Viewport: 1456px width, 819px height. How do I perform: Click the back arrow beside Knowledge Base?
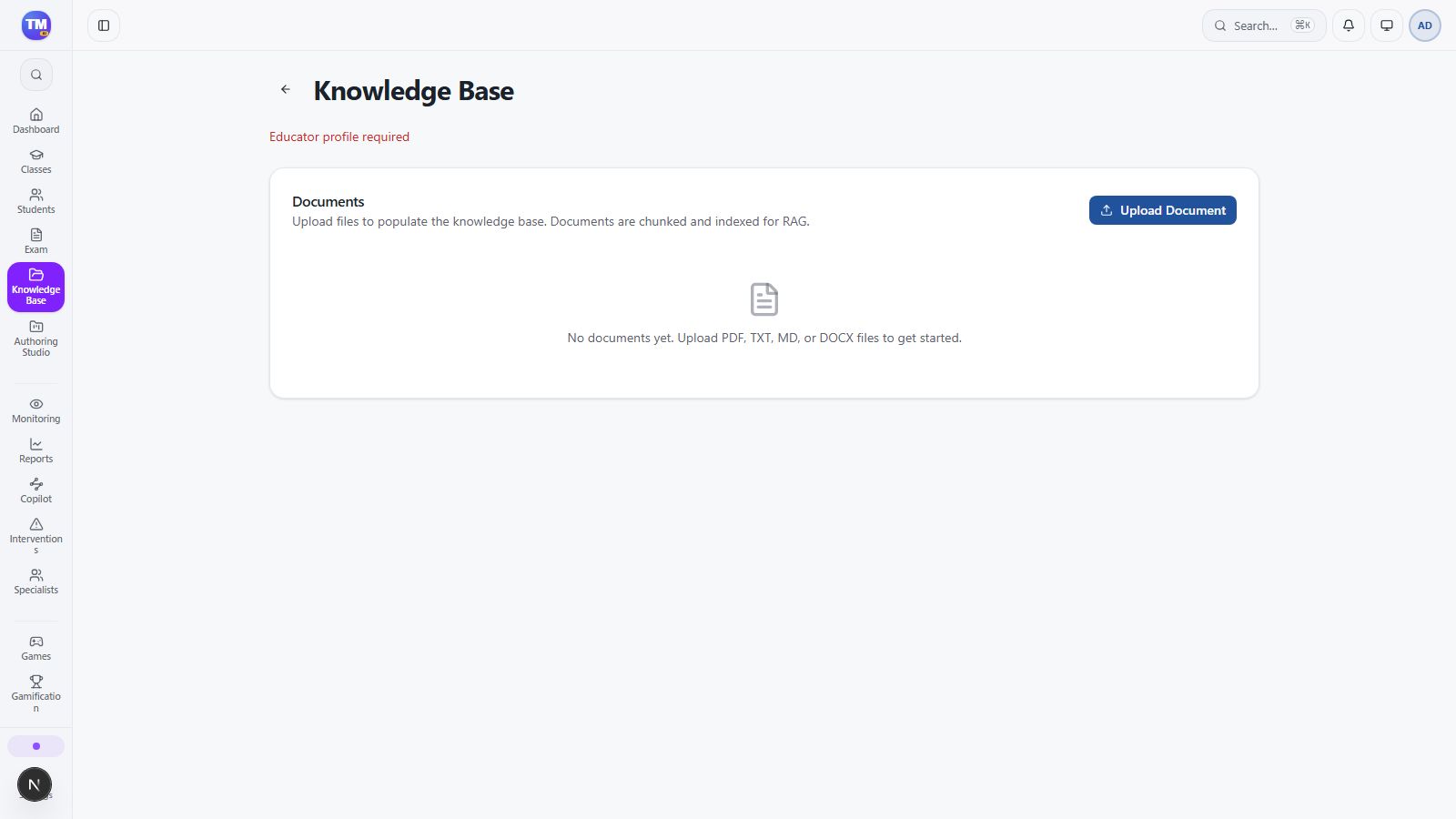286,89
